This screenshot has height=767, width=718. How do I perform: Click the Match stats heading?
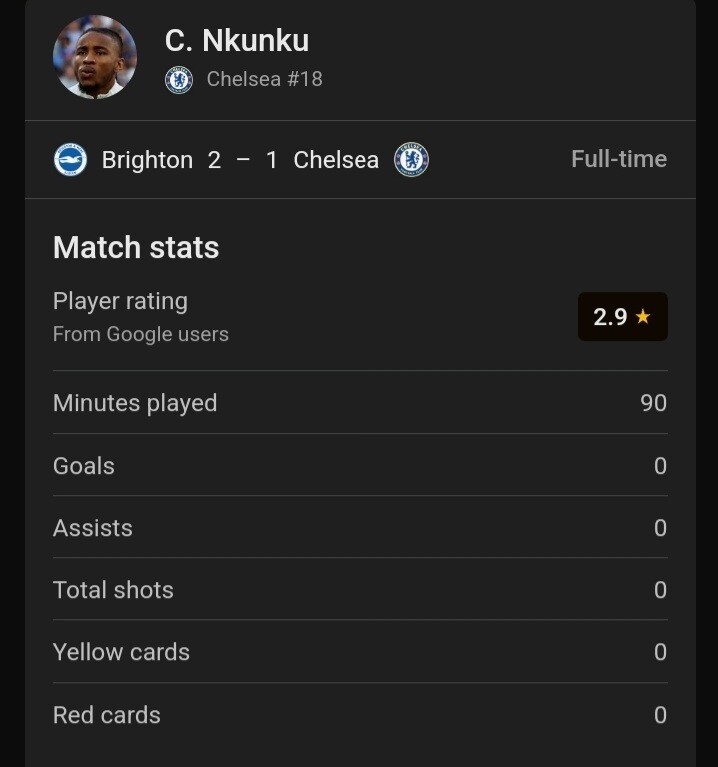136,248
